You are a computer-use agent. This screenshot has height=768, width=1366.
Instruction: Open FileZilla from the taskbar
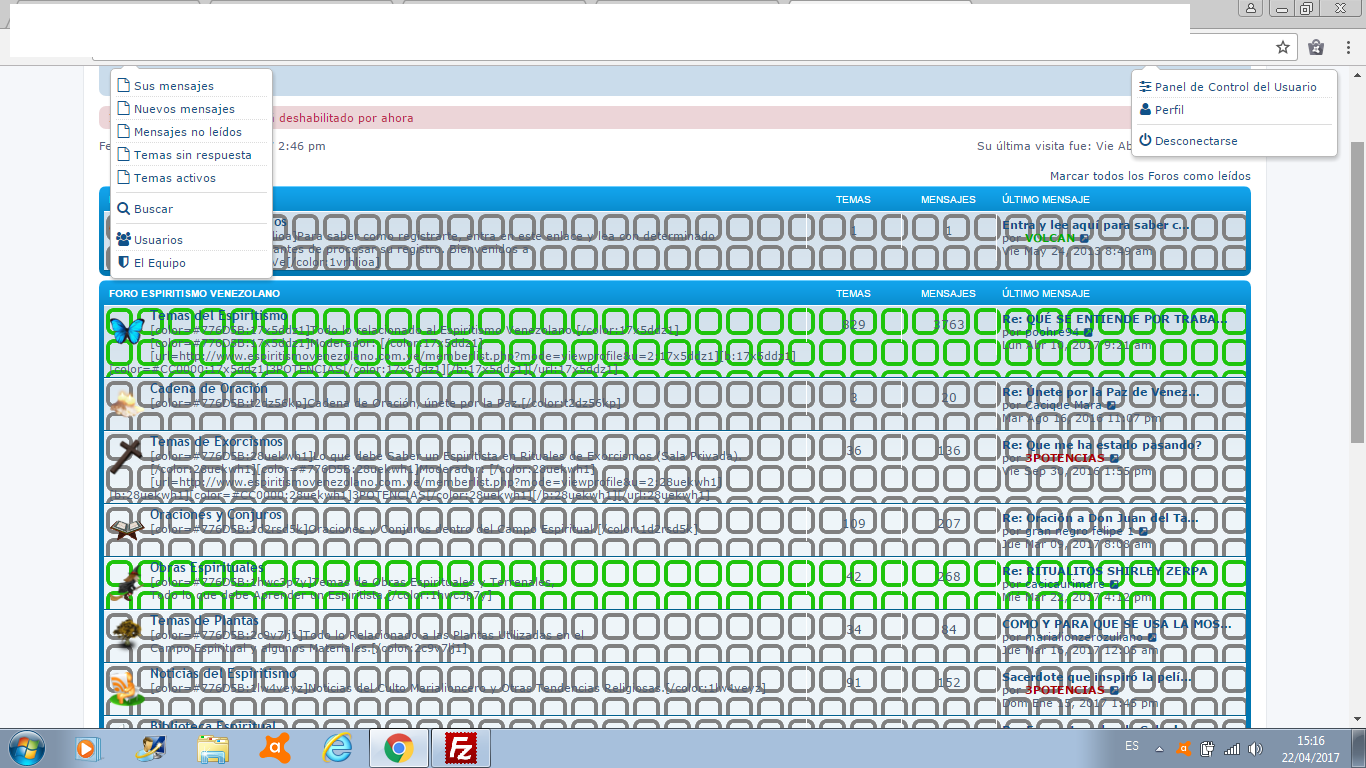[x=461, y=747]
